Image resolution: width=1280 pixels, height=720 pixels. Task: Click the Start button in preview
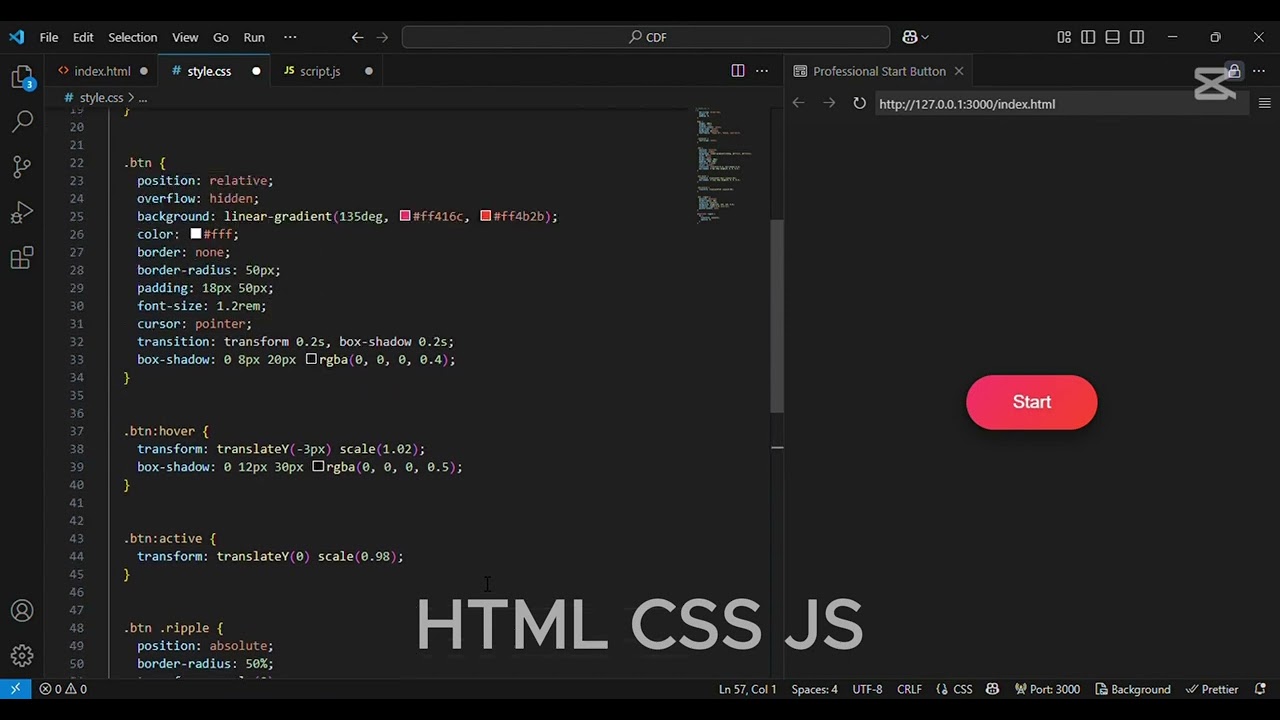point(1031,402)
